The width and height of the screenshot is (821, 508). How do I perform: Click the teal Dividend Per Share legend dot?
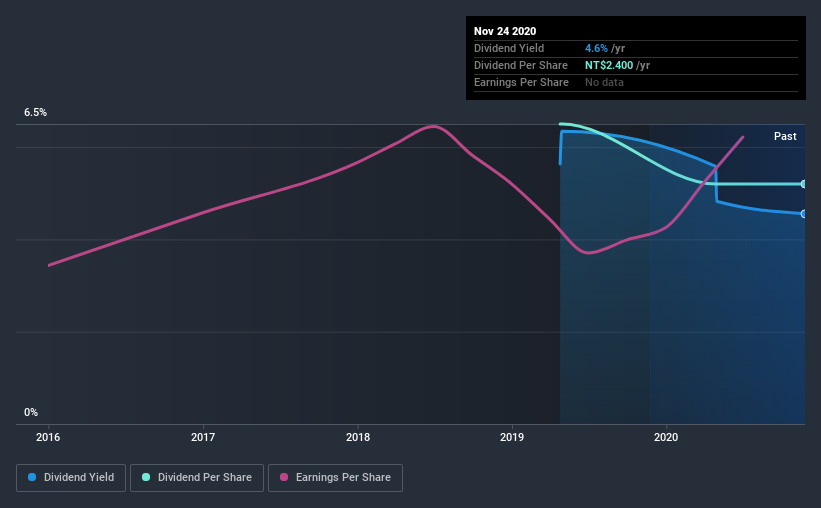point(146,477)
